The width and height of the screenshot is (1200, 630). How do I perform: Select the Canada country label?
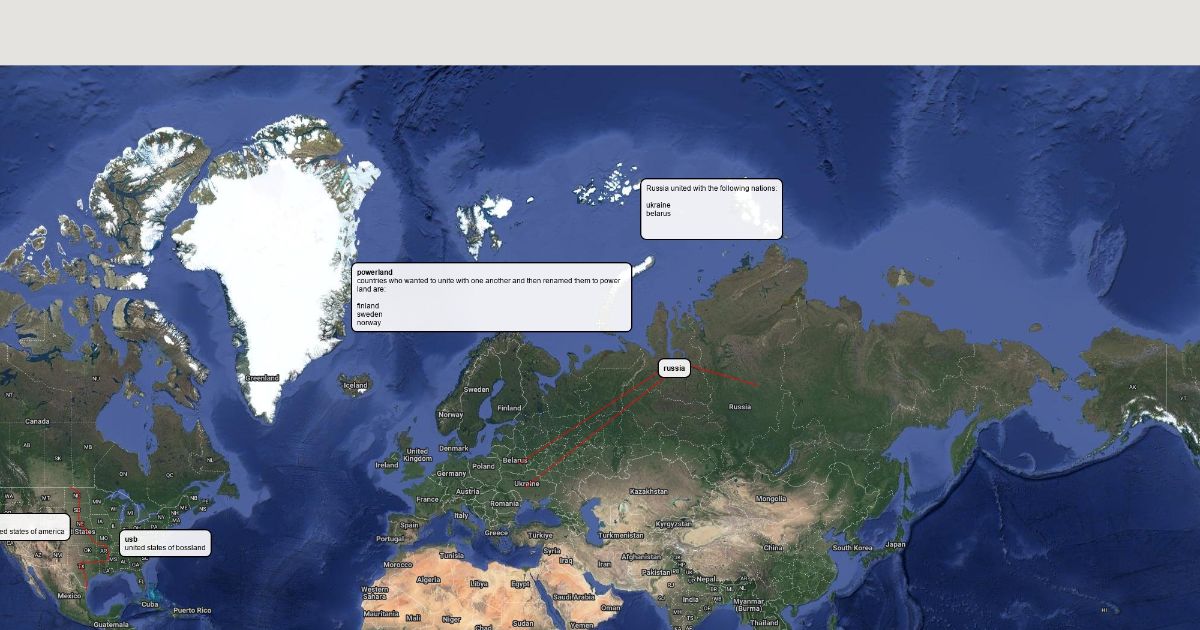click(37, 421)
